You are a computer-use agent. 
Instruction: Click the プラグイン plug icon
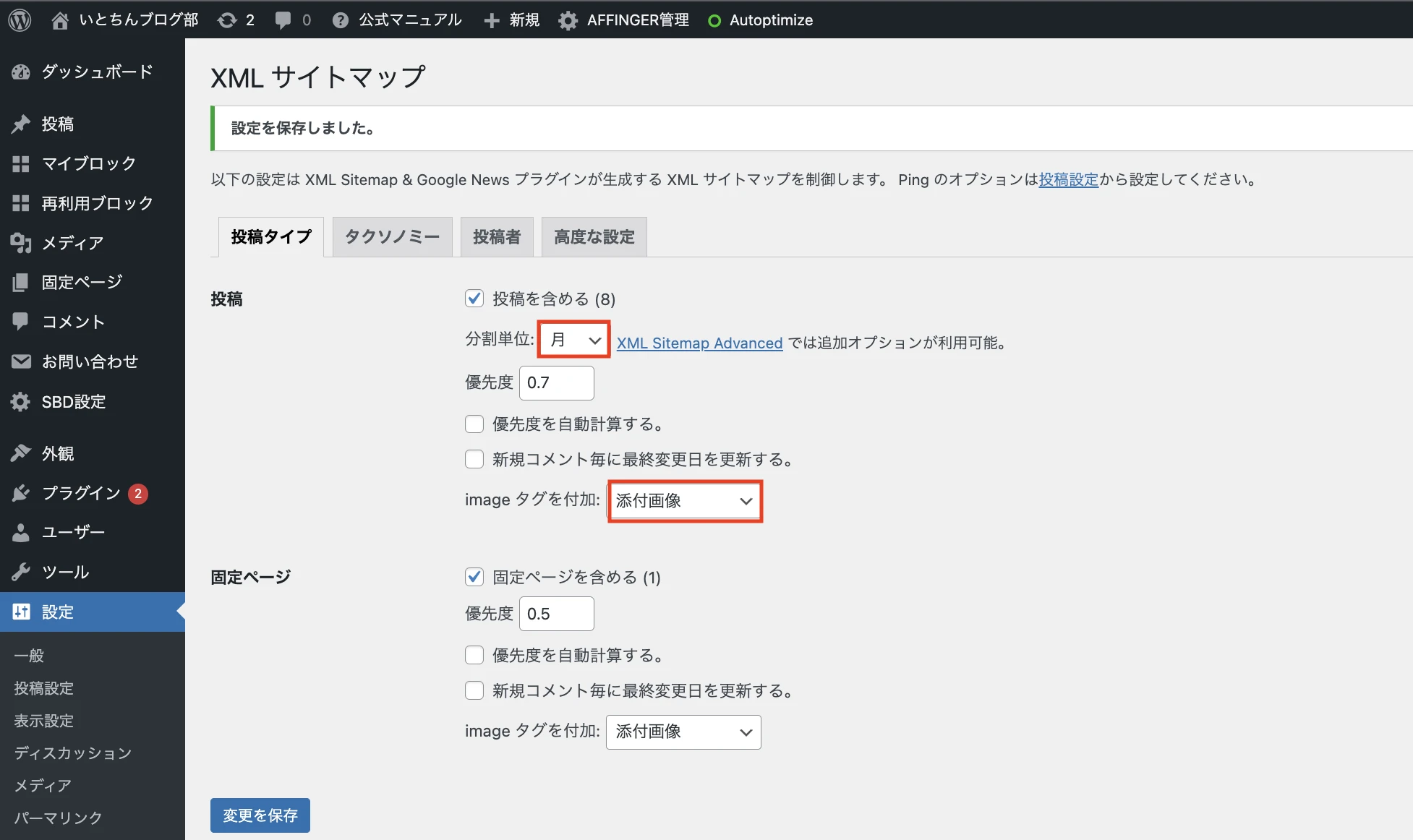coord(21,493)
